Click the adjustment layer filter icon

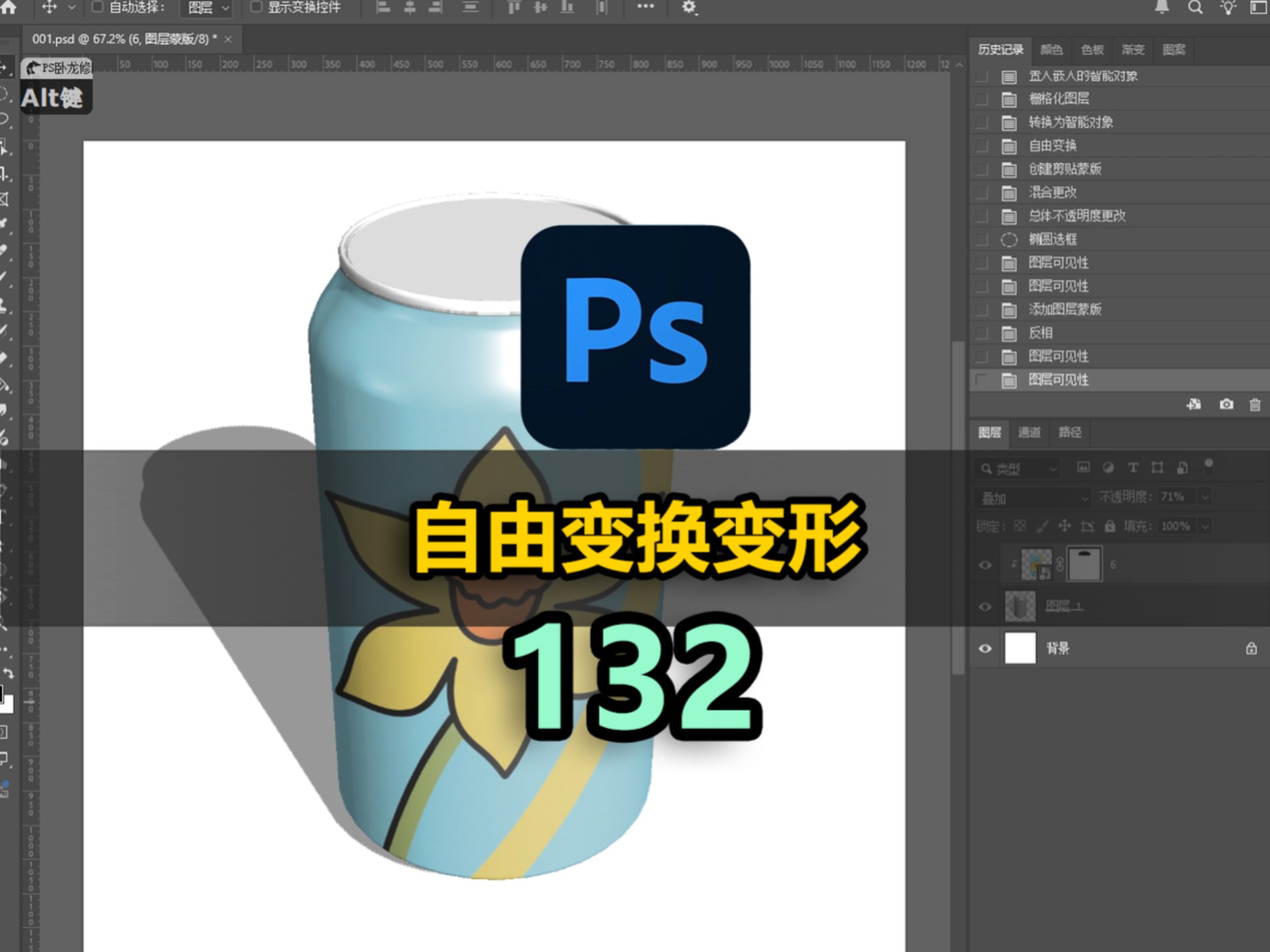1109,468
